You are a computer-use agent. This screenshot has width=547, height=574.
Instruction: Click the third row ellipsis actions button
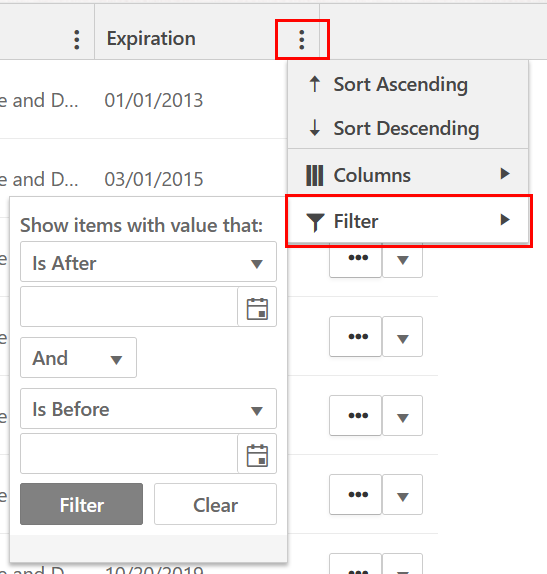(356, 415)
